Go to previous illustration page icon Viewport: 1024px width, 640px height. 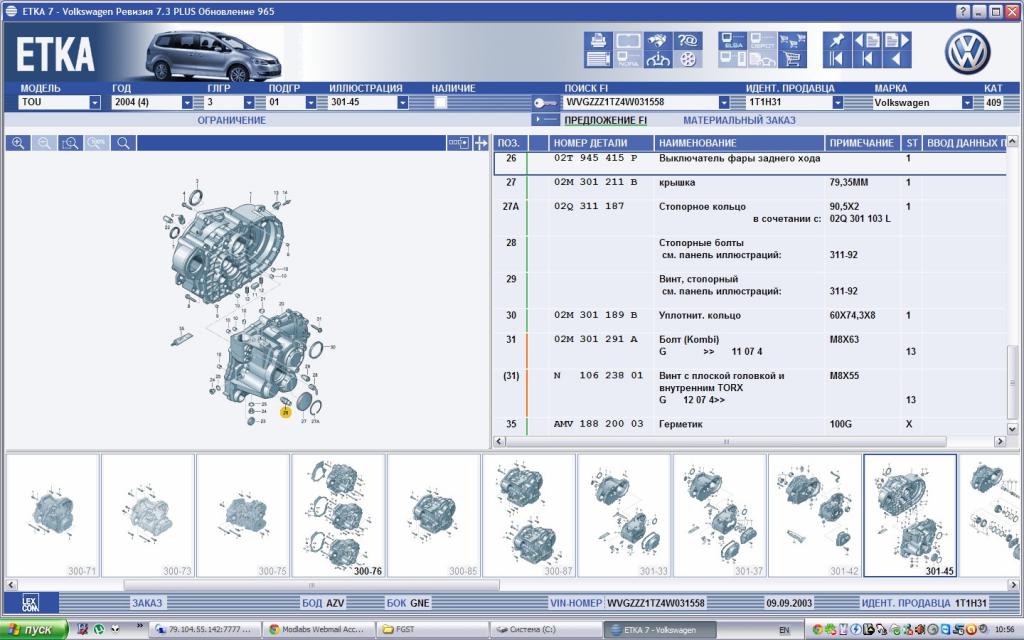(867, 40)
